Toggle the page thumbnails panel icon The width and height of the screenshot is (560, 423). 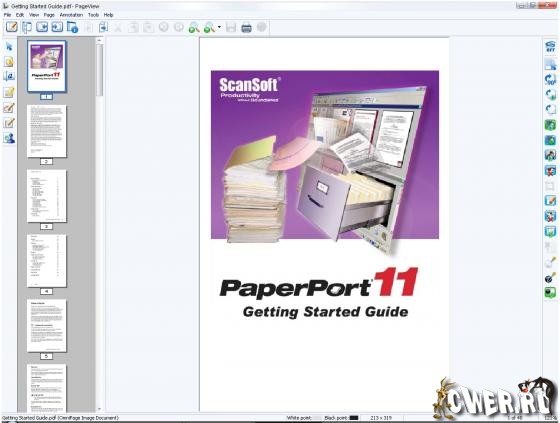[x=27, y=27]
